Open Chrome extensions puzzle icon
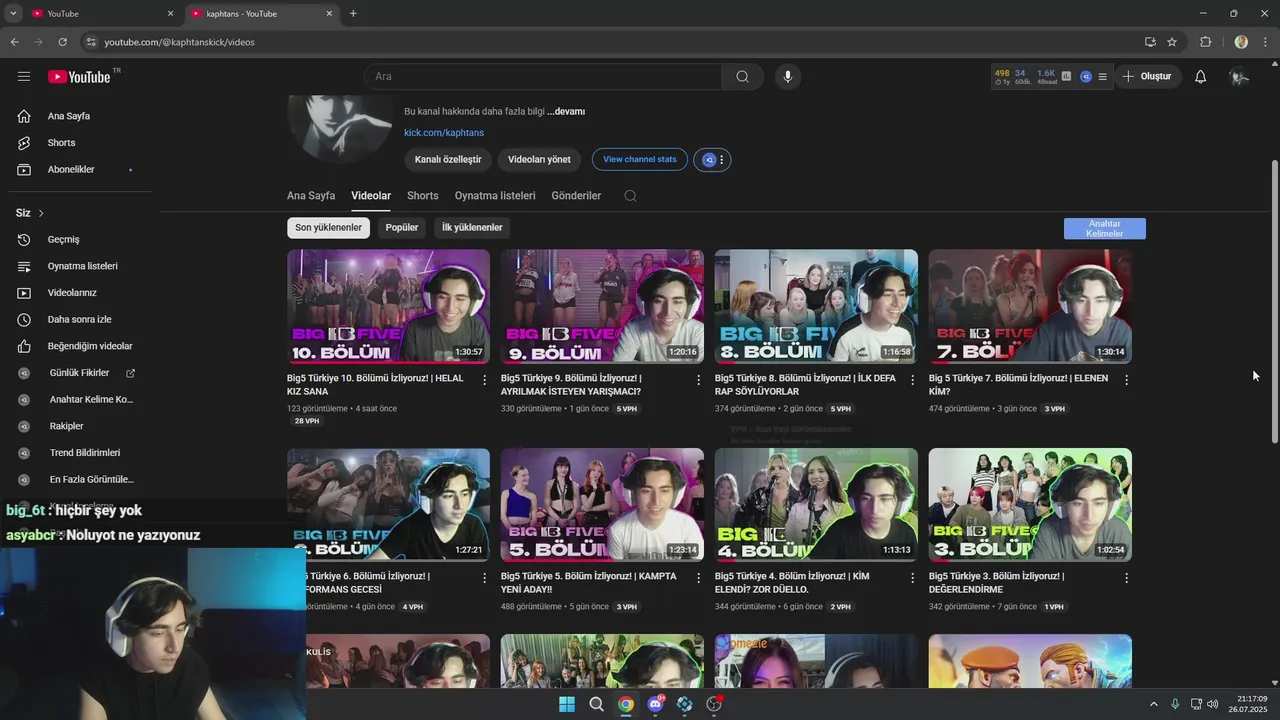The image size is (1280, 720). pyautogui.click(x=1205, y=42)
